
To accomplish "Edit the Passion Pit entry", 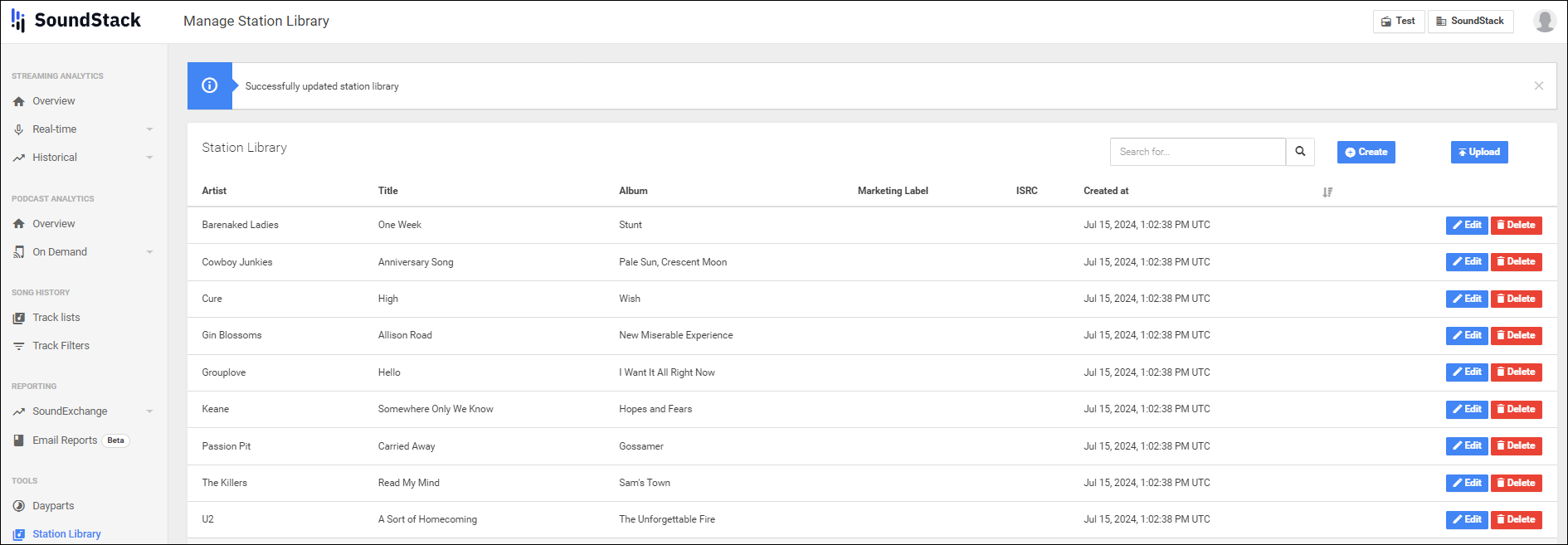I will pos(1467,445).
